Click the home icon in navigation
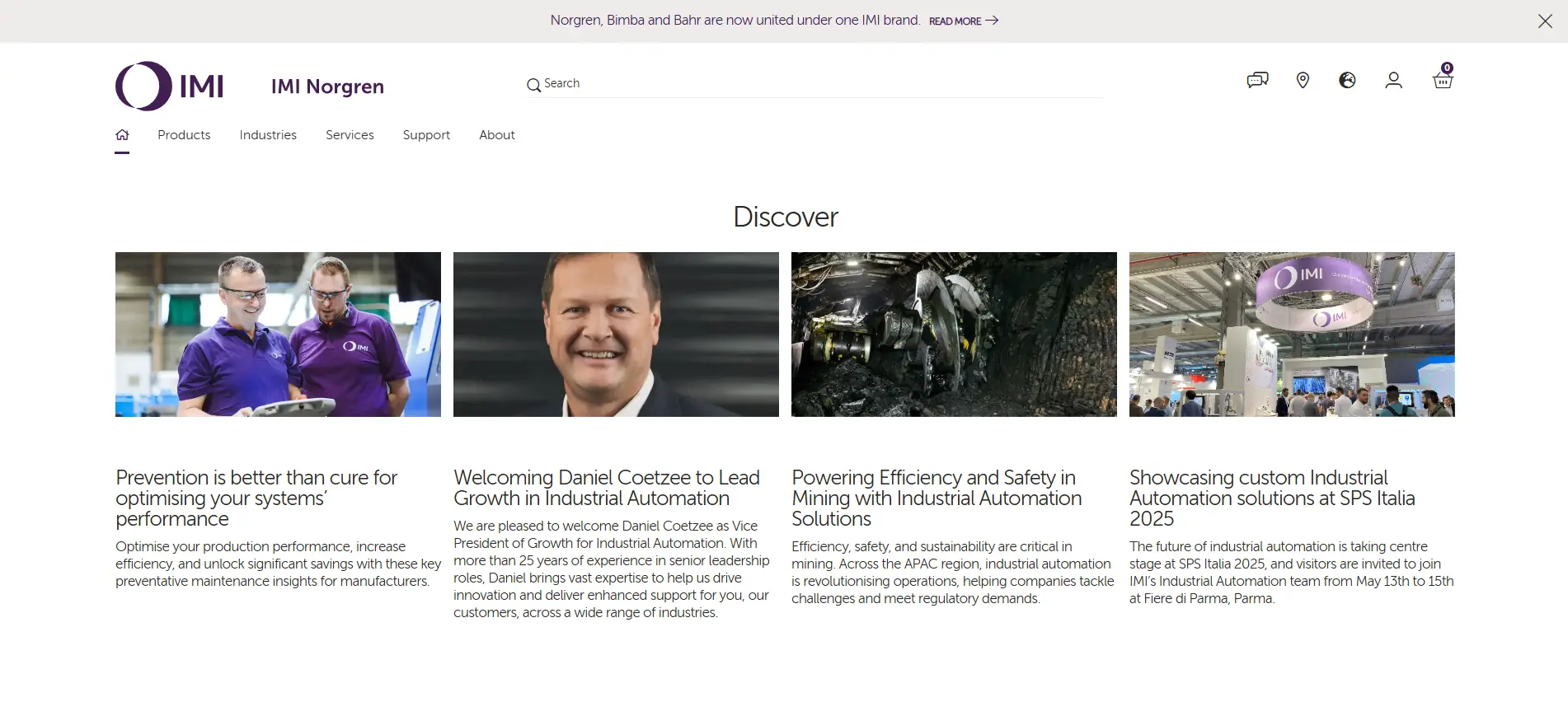 click(x=122, y=135)
